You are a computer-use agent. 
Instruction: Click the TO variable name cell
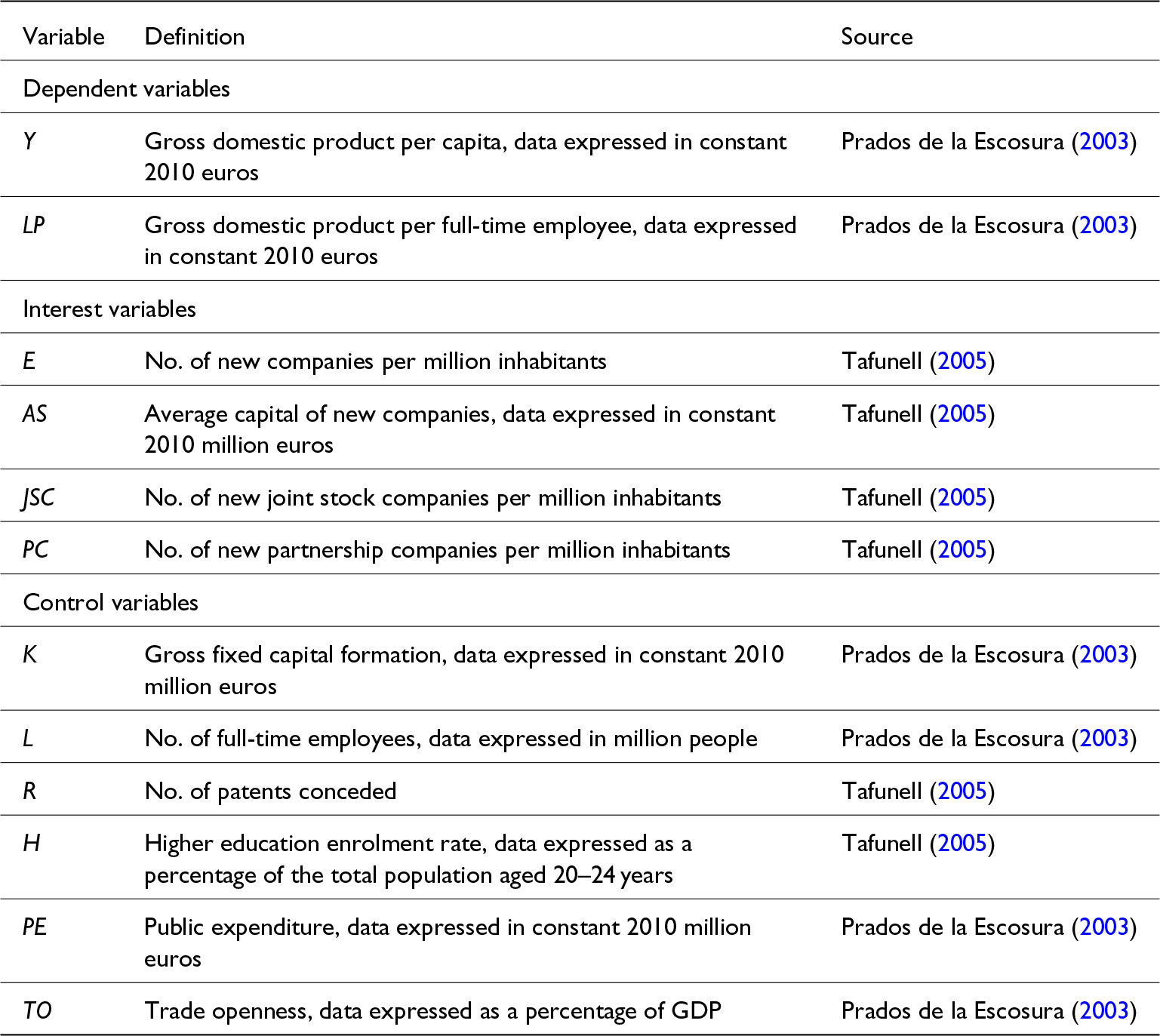(37, 1011)
